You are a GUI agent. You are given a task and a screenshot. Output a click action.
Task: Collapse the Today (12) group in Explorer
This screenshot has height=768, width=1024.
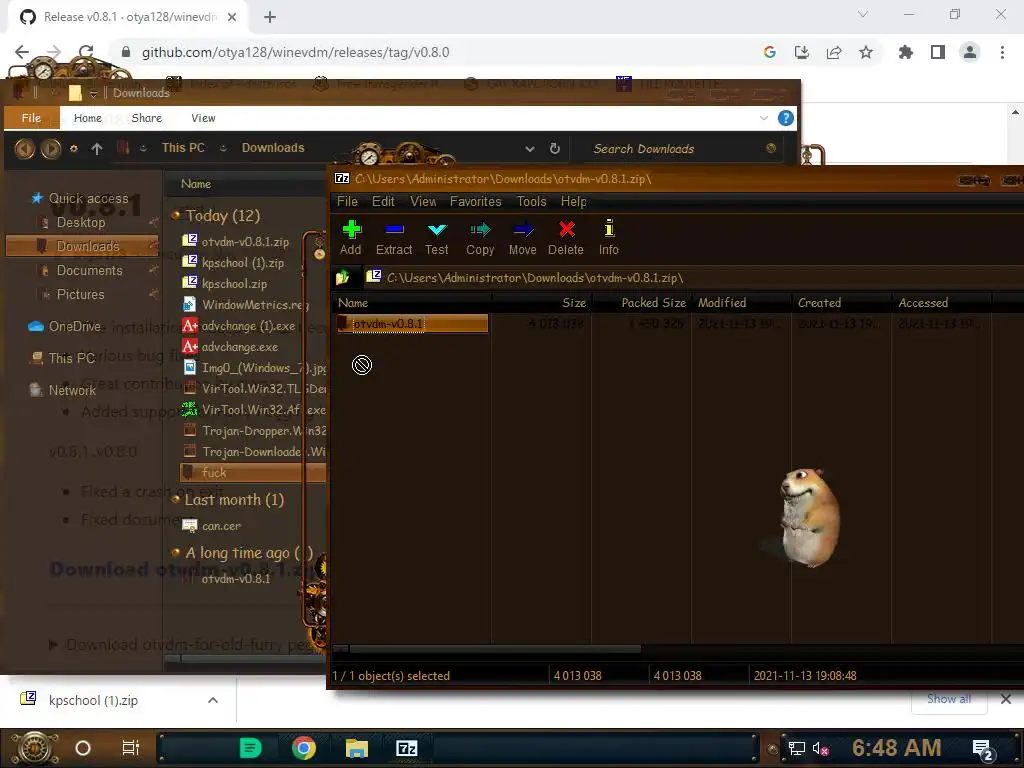[176, 215]
